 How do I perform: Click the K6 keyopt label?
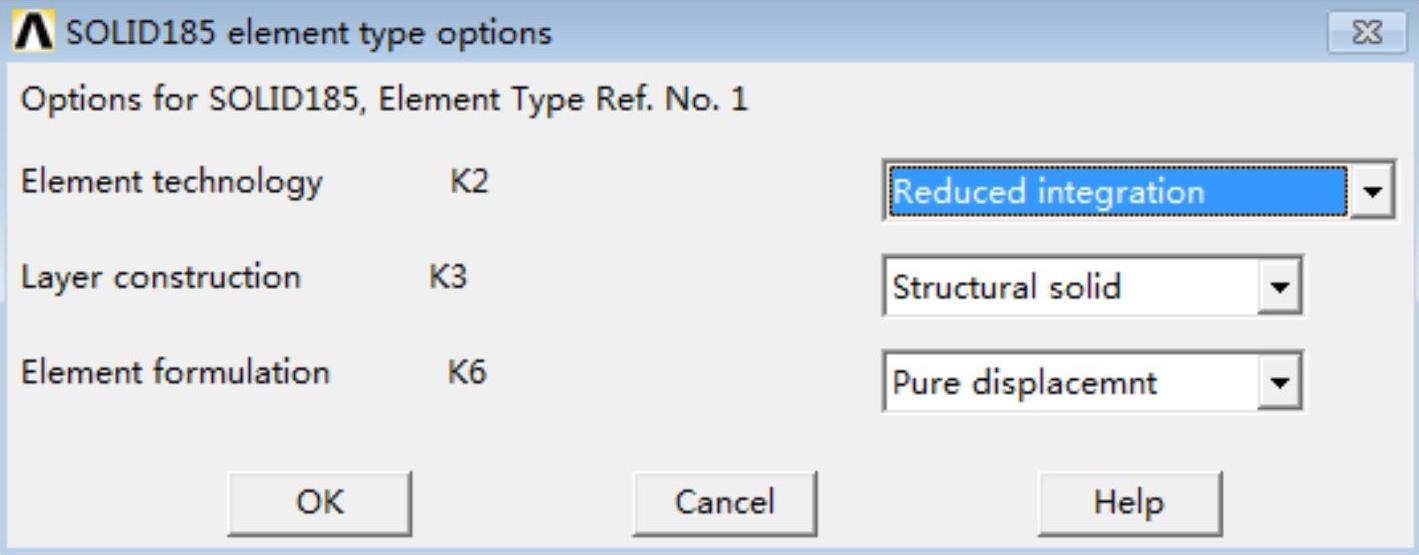467,373
